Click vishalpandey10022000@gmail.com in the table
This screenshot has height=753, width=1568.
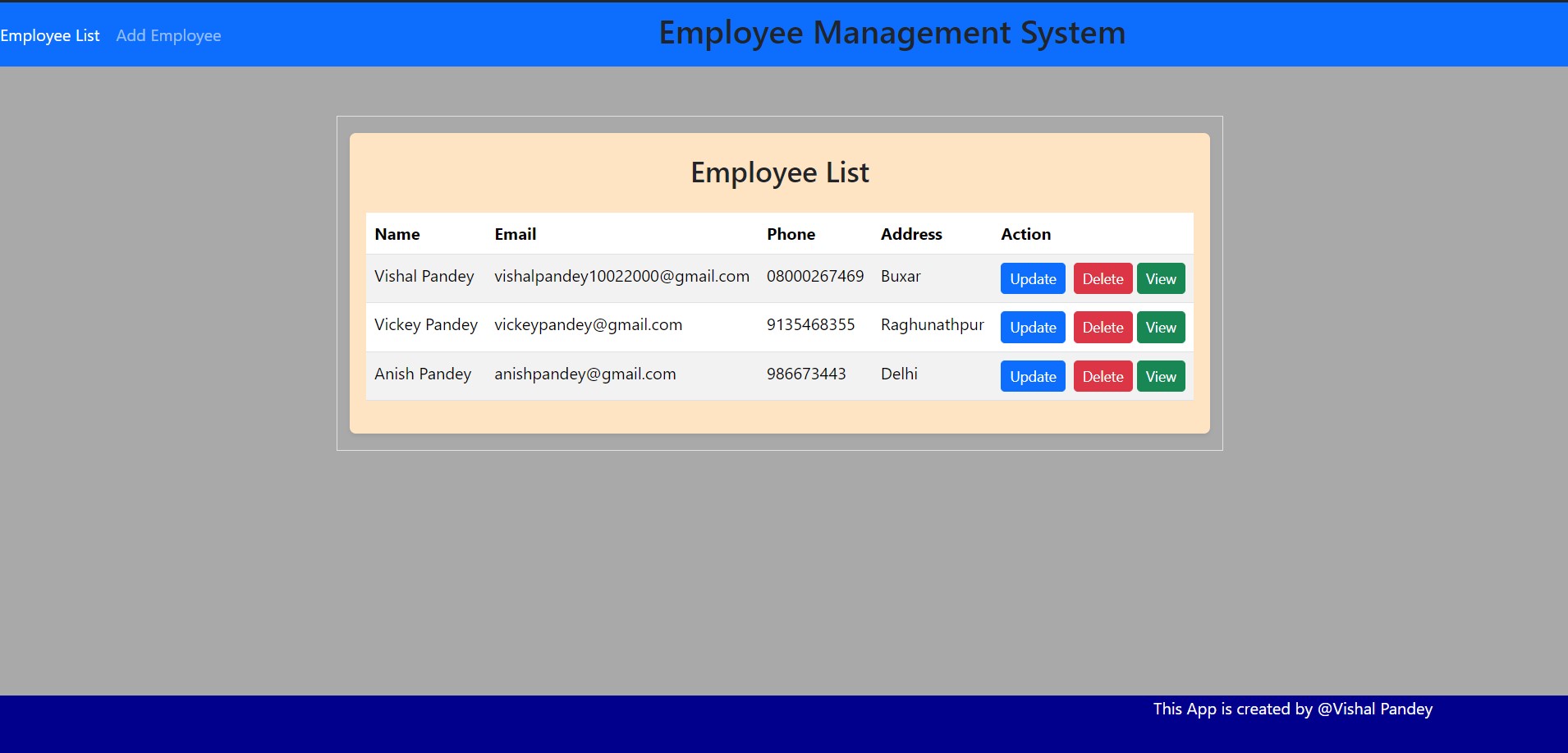coord(621,277)
